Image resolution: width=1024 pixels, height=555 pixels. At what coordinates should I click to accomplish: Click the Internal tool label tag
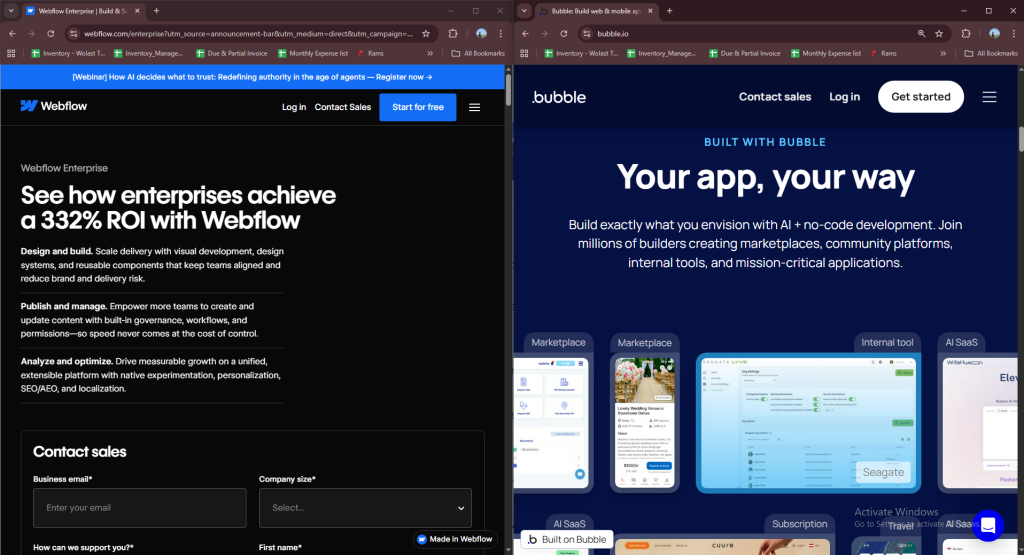click(x=887, y=342)
